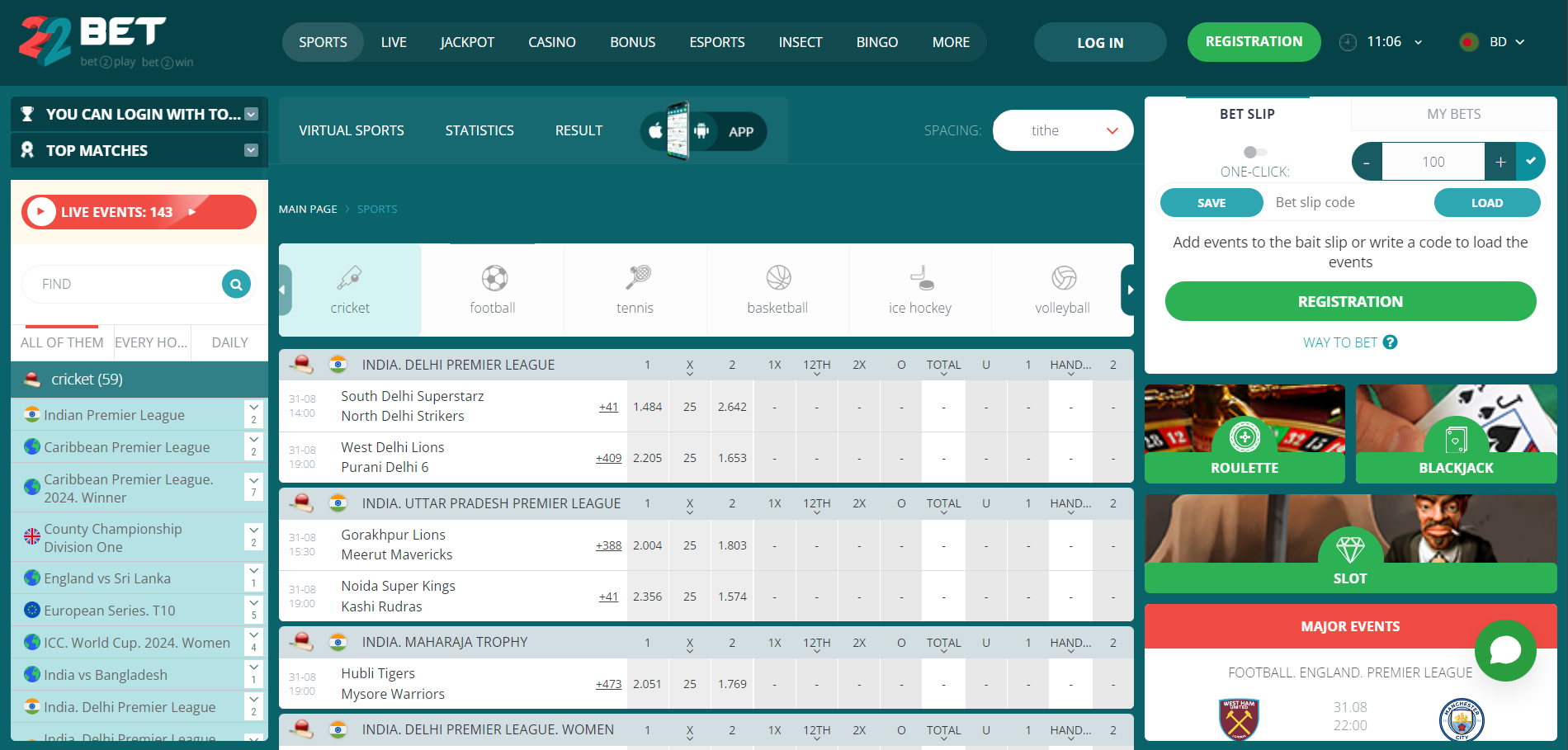1568x750 pixels.
Task: Switch to the MY BETS tab
Action: (1453, 114)
